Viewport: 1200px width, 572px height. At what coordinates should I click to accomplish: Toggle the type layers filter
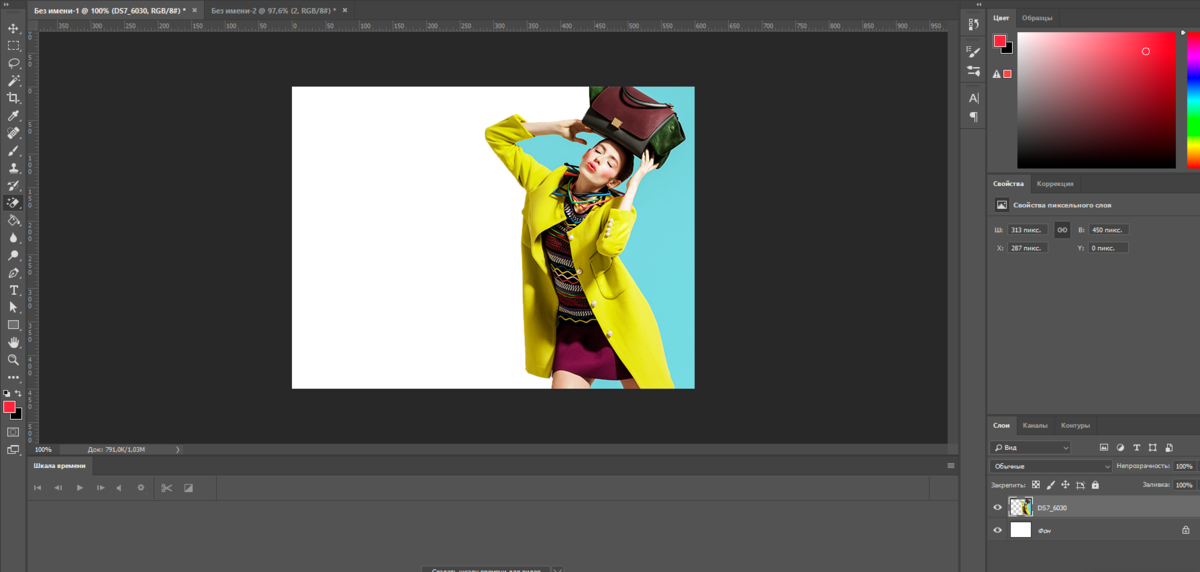(x=1137, y=448)
